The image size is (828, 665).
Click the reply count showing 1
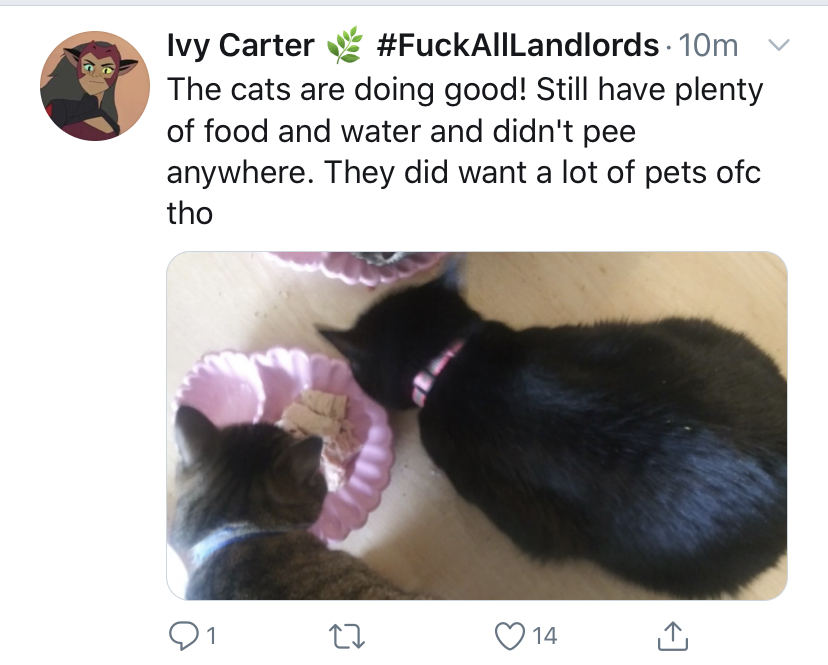coord(211,636)
